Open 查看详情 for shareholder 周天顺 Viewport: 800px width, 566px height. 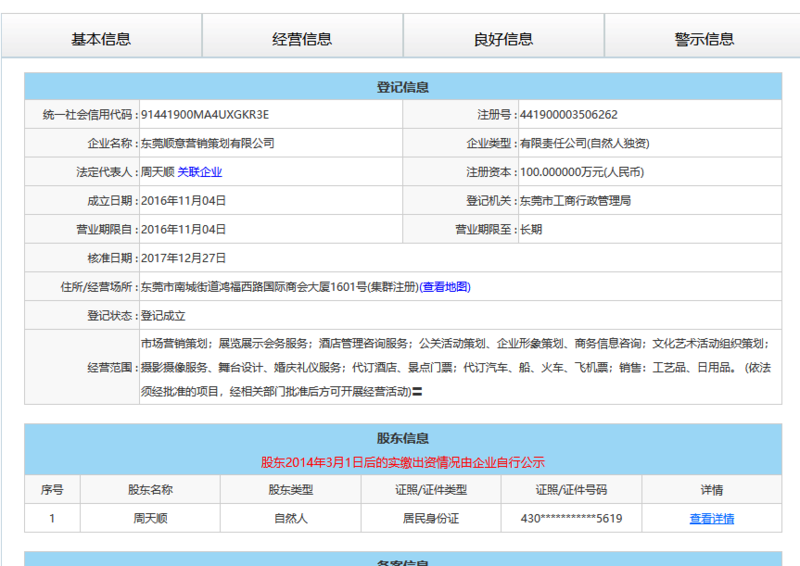tap(712, 519)
